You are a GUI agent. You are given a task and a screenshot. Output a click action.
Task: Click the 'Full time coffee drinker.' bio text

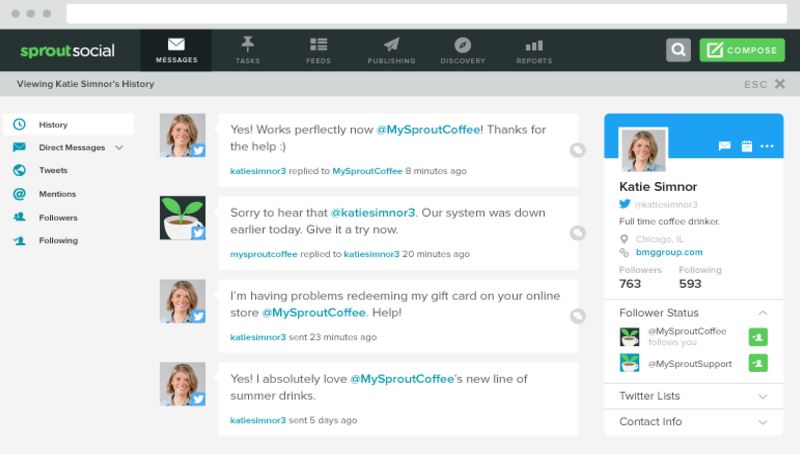(x=669, y=221)
